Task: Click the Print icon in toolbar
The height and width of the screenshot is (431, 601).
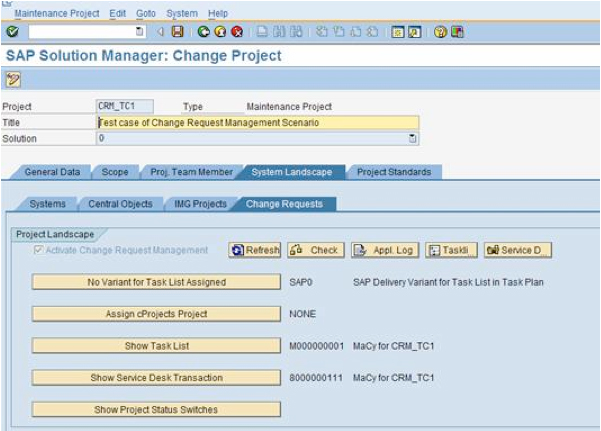Action: tap(262, 31)
